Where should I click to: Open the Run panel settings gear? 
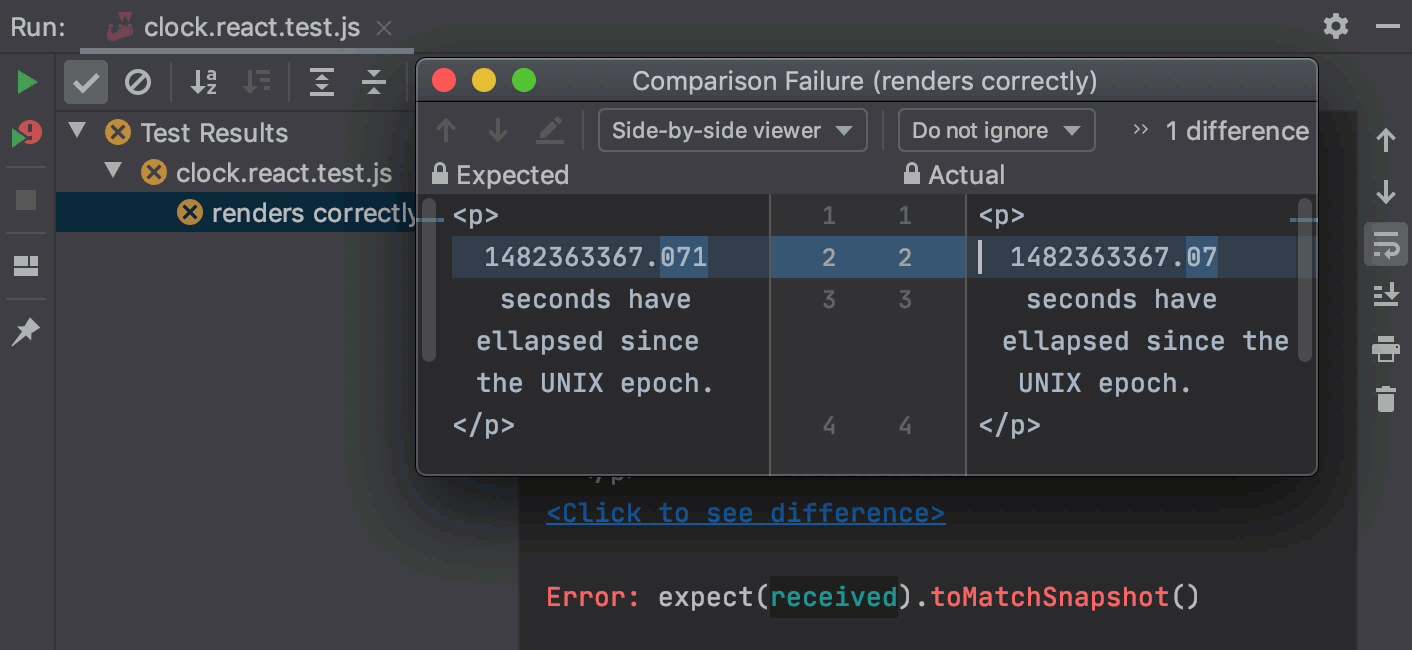1335,27
